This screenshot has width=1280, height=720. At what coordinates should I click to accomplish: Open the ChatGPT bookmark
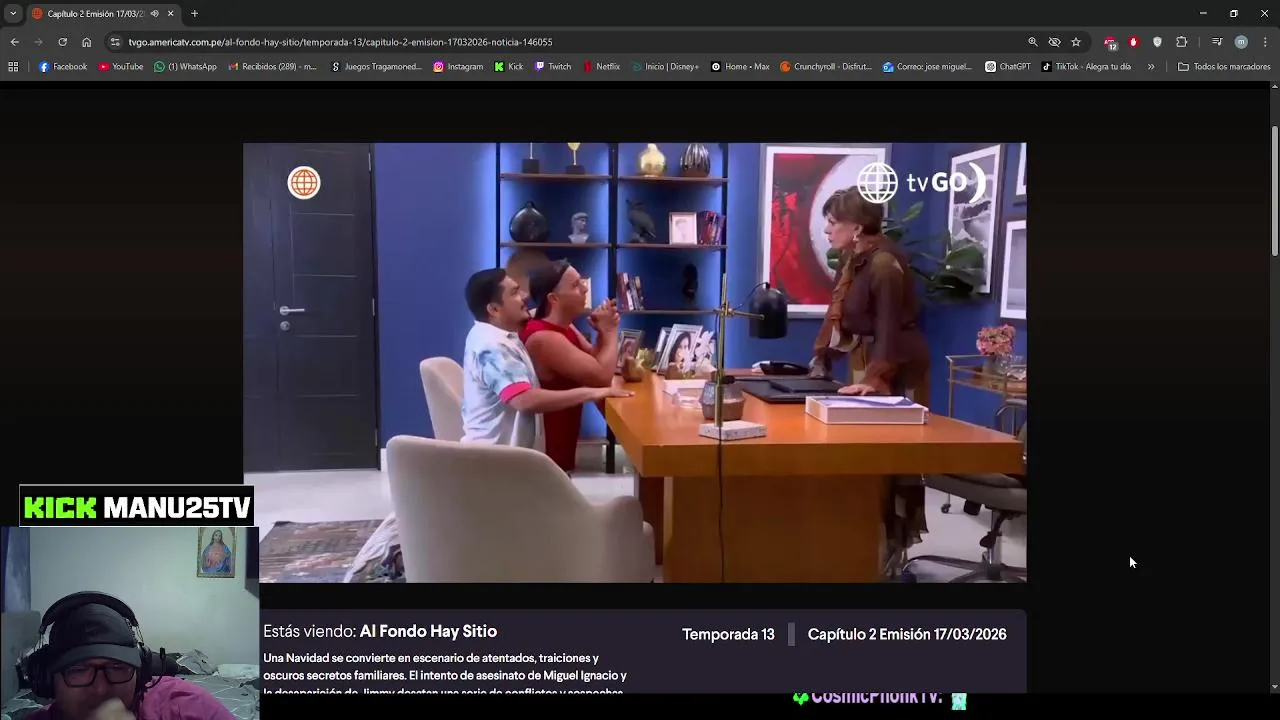click(x=1008, y=67)
